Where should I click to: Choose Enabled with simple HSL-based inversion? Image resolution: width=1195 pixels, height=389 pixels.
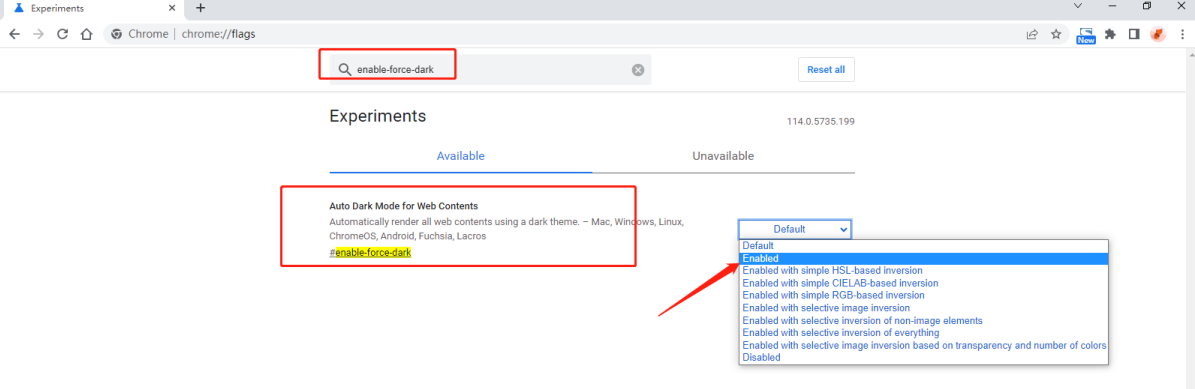pyautogui.click(x=924, y=271)
